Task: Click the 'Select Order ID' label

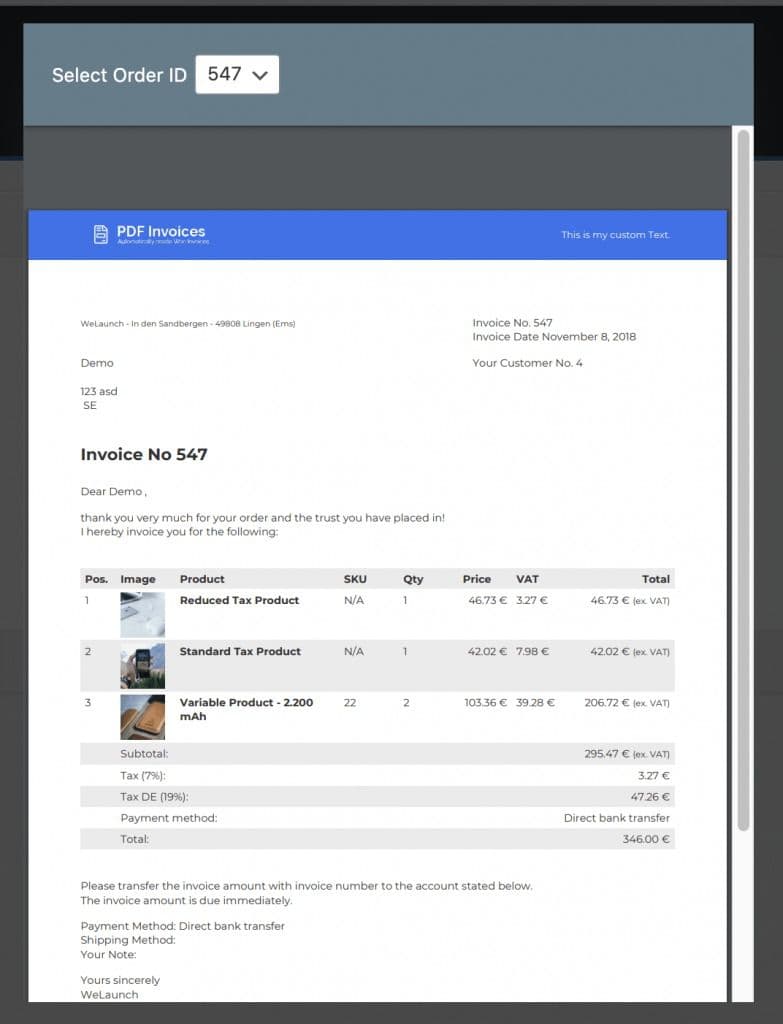Action: point(120,75)
